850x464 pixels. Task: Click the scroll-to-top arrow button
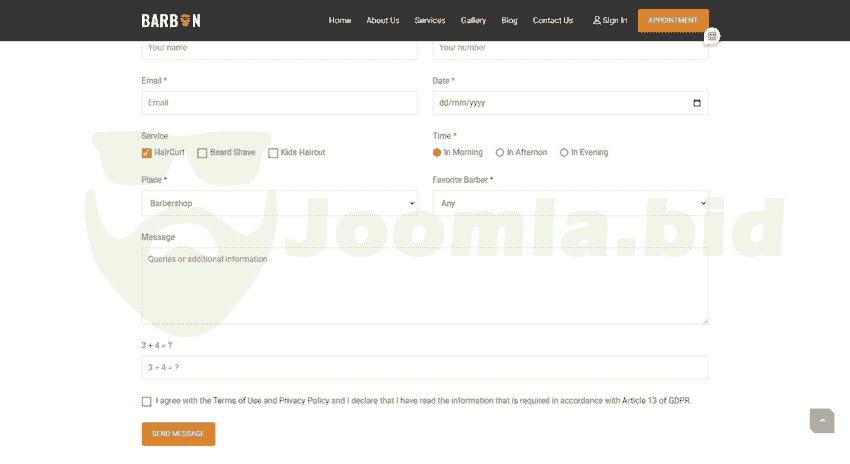(x=821, y=421)
